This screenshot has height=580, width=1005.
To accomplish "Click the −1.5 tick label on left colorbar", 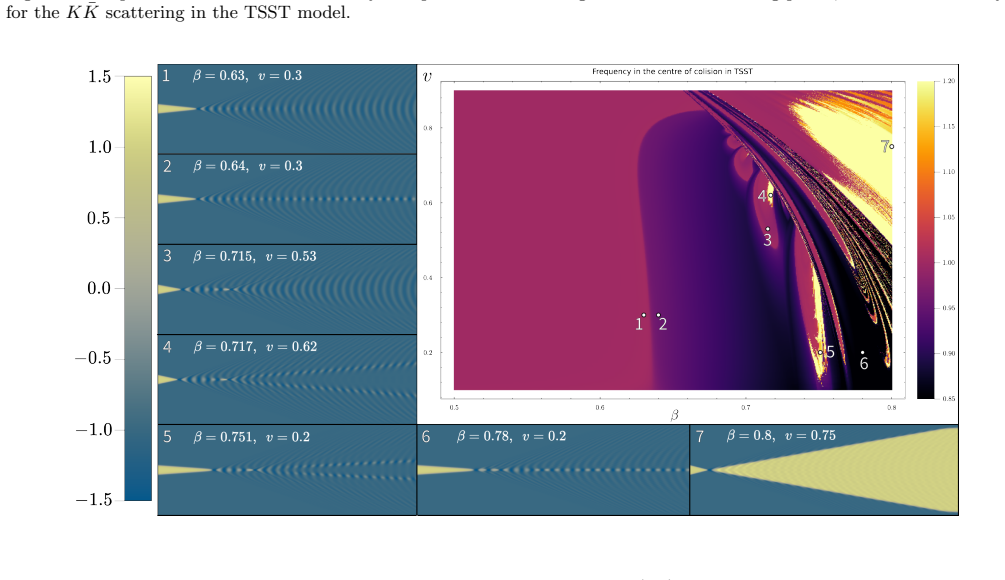I will pyautogui.click(x=94, y=500).
